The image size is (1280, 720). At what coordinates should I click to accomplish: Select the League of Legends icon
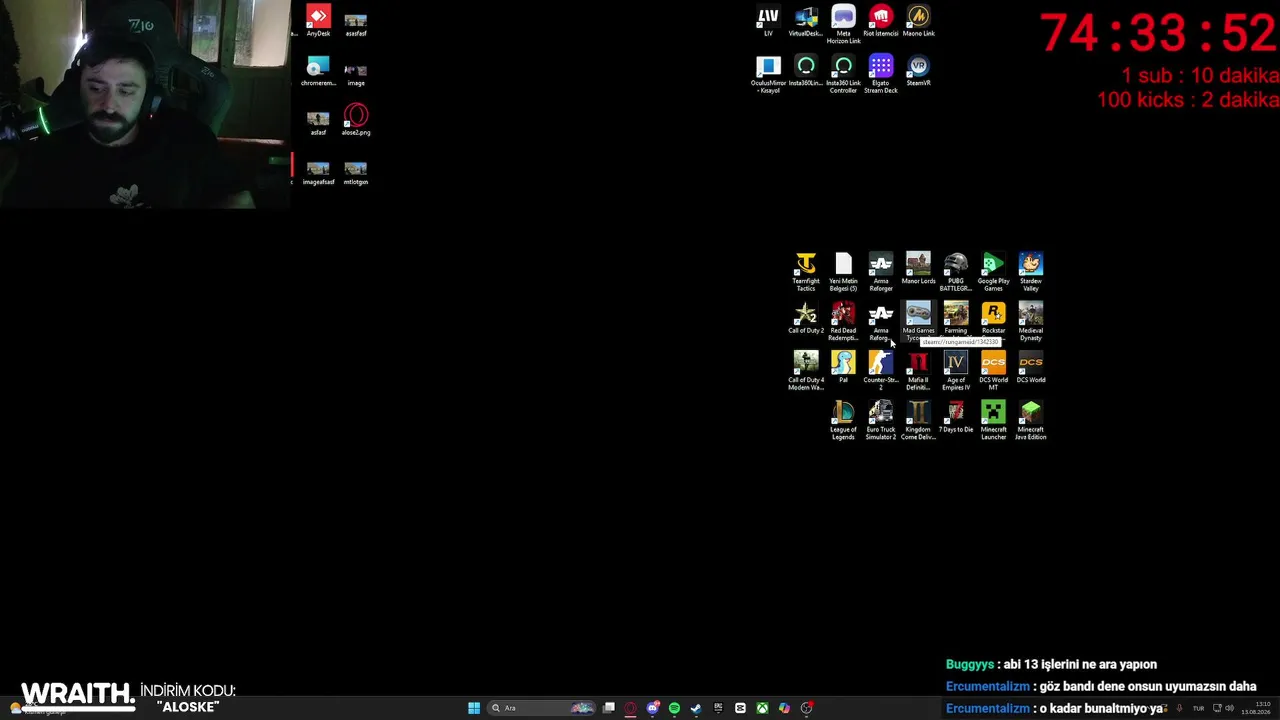(843, 420)
